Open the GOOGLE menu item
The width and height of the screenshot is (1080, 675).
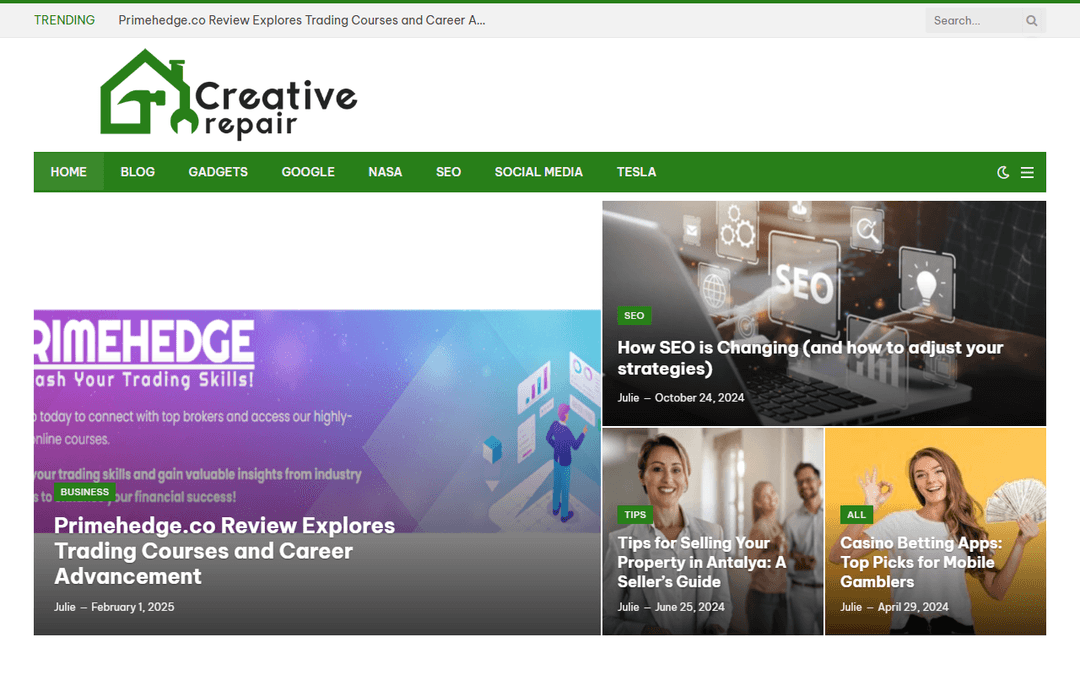coord(308,172)
